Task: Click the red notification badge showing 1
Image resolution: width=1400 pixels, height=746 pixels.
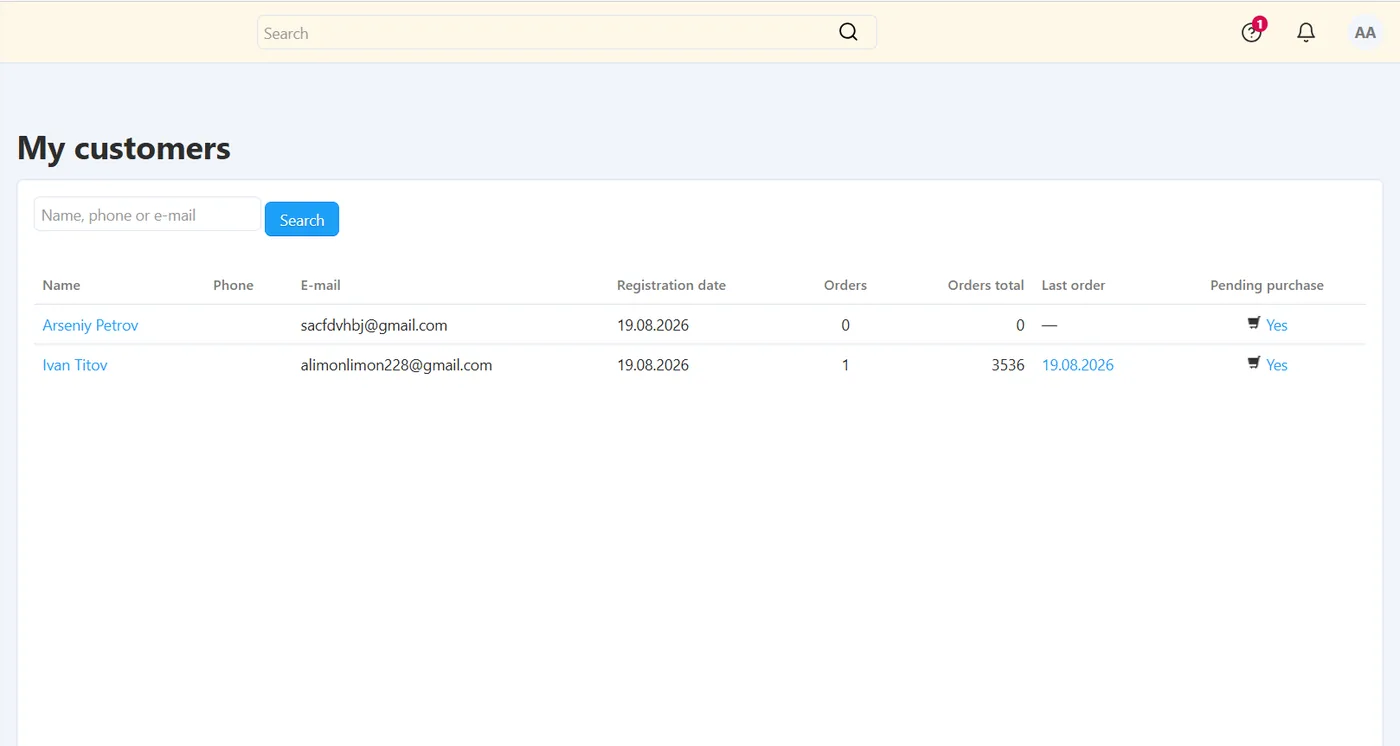Action: coord(1260,24)
